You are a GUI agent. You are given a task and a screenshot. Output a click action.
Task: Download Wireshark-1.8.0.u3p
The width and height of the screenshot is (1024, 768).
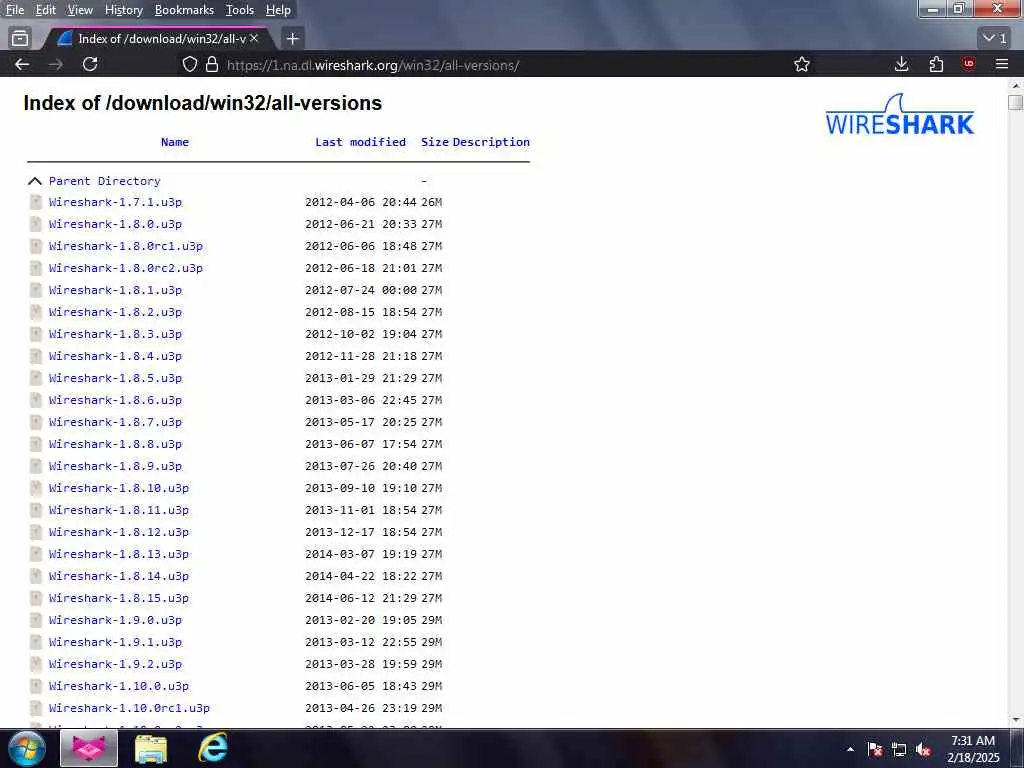tap(116, 224)
